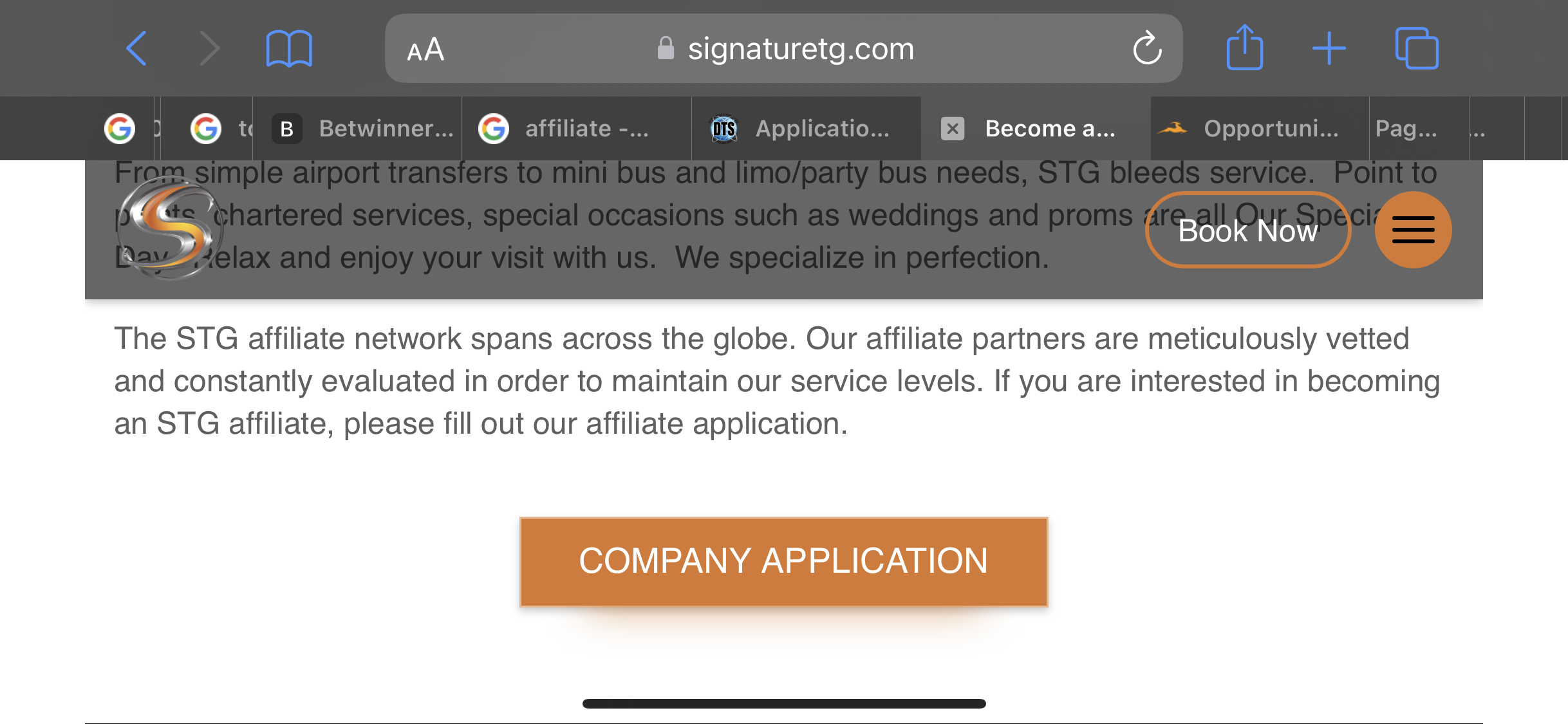Click the Book Now button

(1247, 230)
